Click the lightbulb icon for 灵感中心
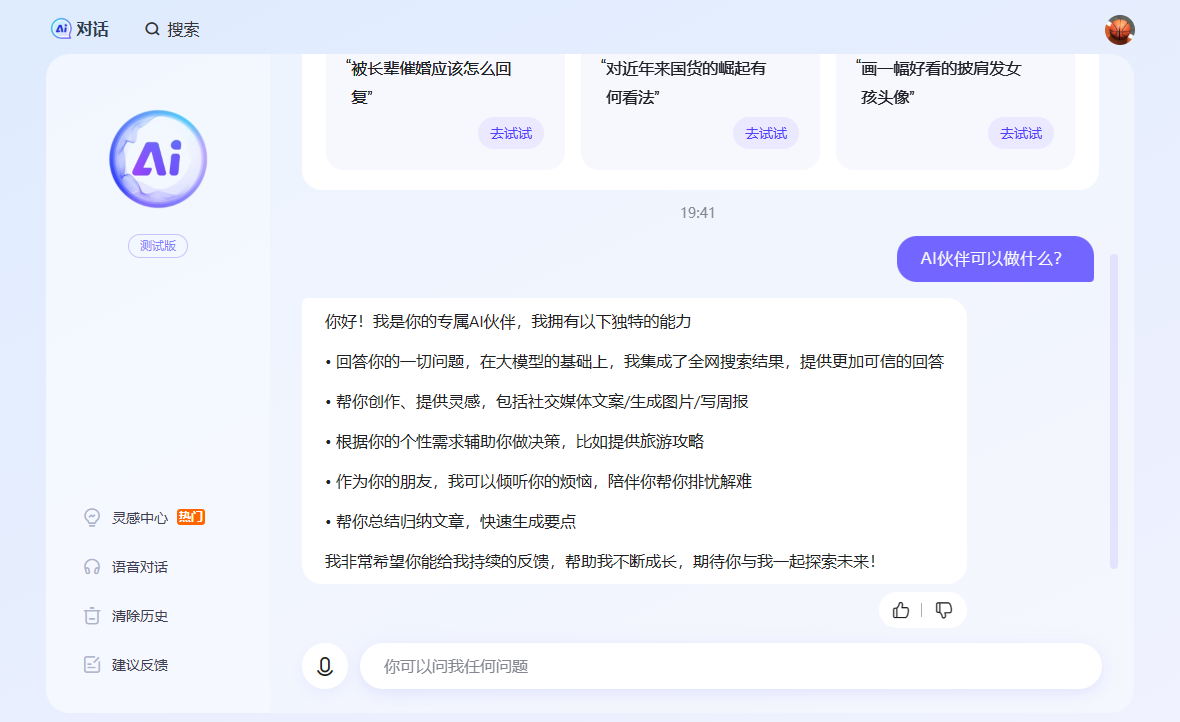The width and height of the screenshot is (1180, 722). [92, 518]
